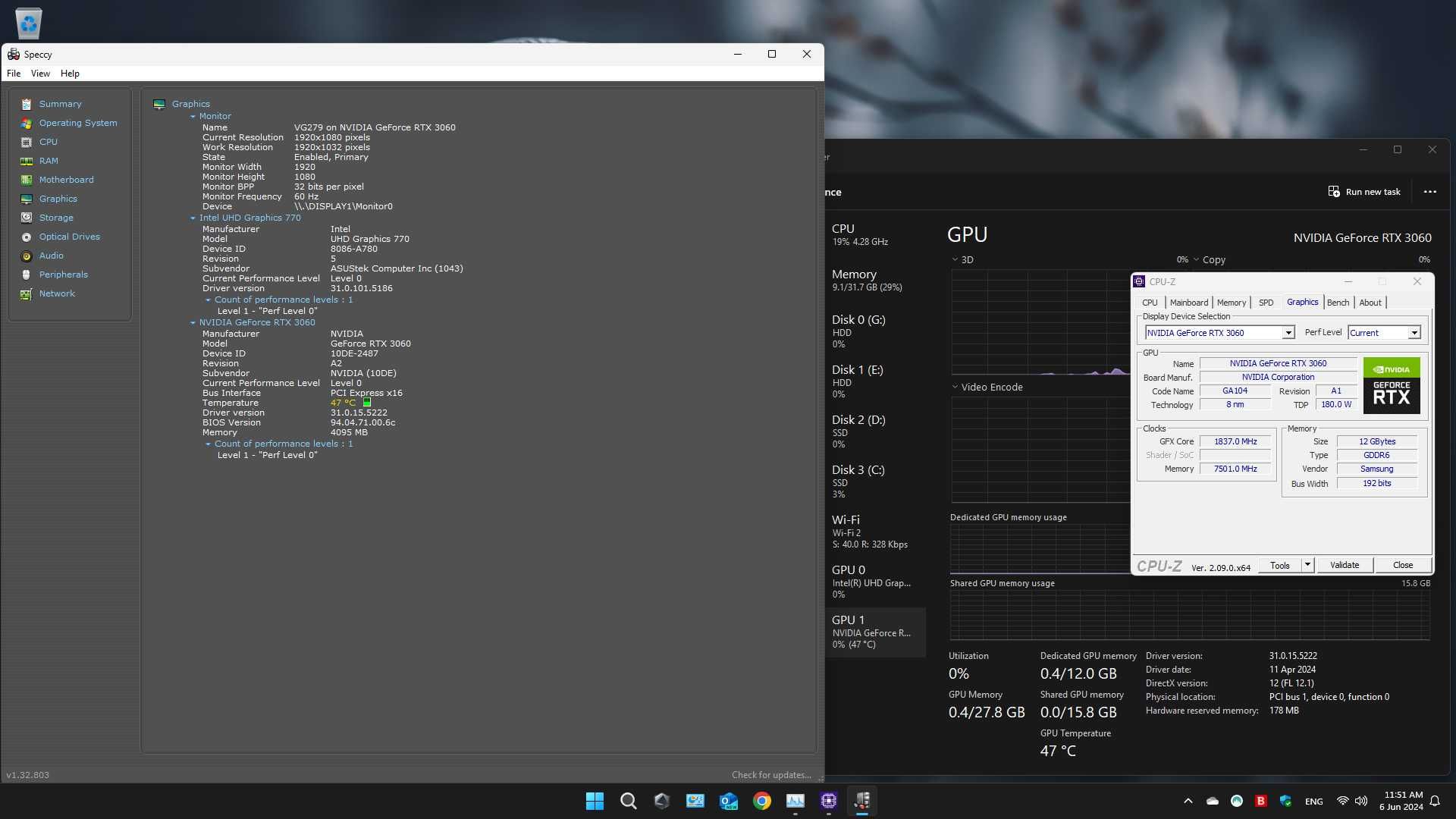Viewport: 1456px width, 819px height.
Task: Select the Optical Drives disc icon
Action: (x=27, y=237)
